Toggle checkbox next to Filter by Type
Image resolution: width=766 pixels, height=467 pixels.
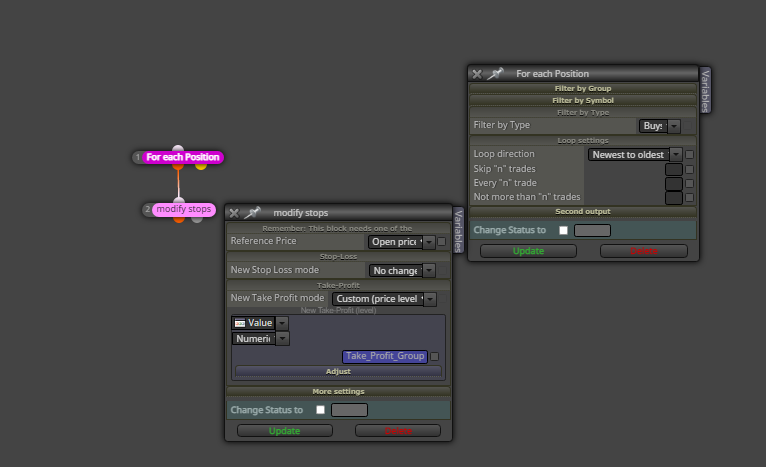point(688,126)
